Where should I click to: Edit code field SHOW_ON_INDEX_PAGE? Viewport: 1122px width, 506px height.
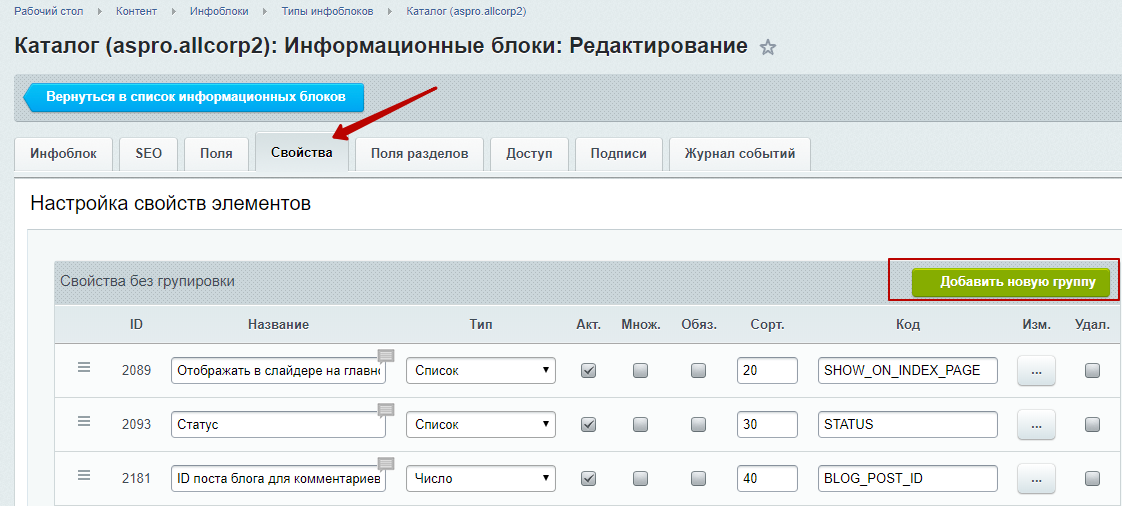coord(908,371)
